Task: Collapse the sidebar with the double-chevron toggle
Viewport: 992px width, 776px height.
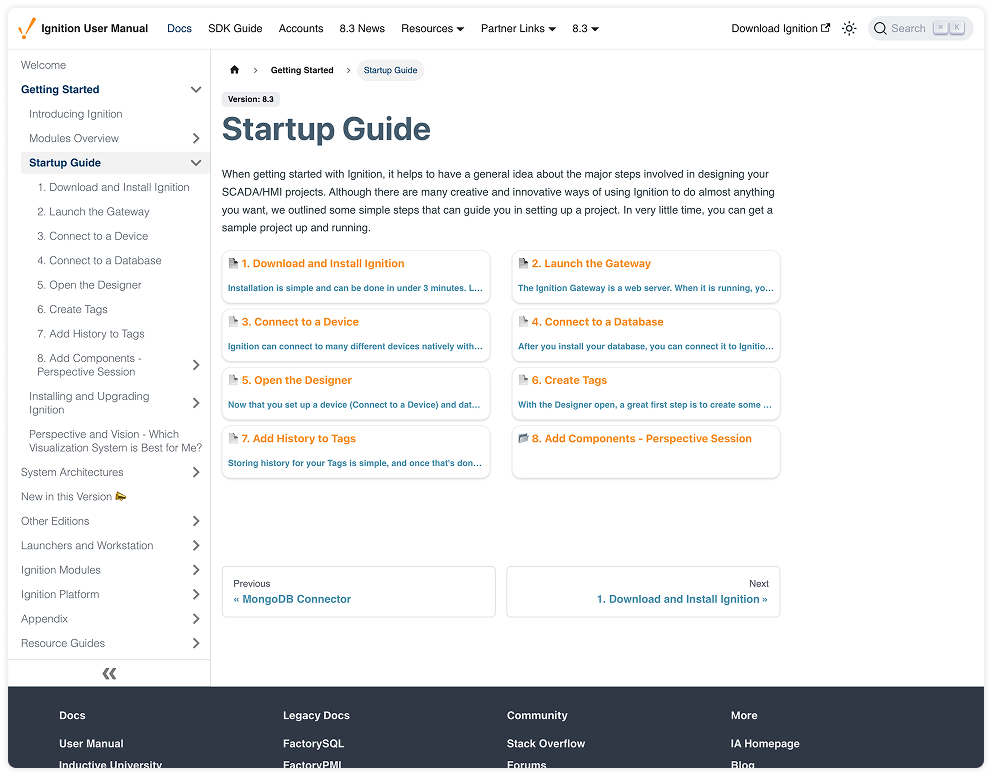Action: (109, 673)
